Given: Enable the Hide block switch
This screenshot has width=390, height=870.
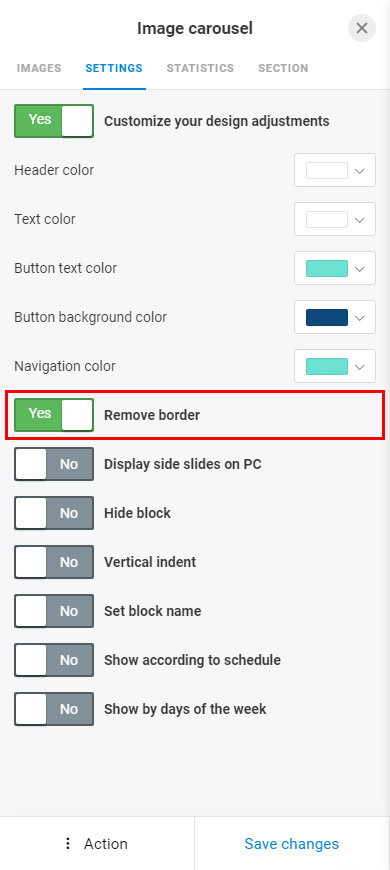Looking at the screenshot, I should [54, 513].
